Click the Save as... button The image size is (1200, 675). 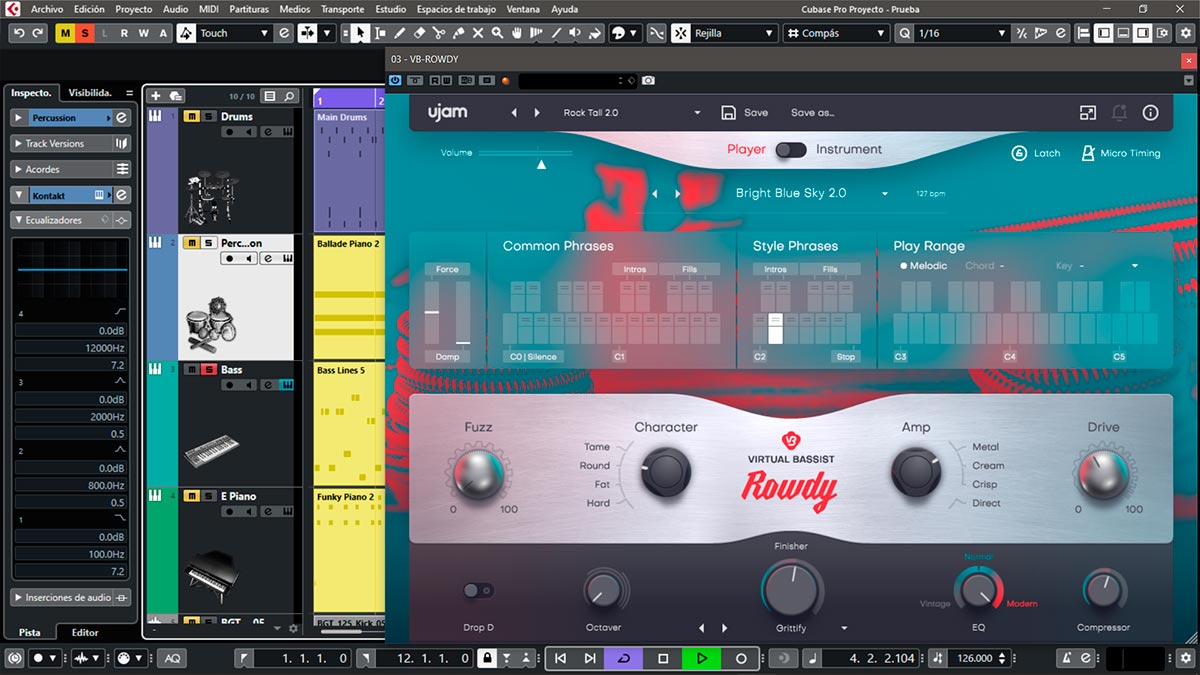tap(812, 113)
